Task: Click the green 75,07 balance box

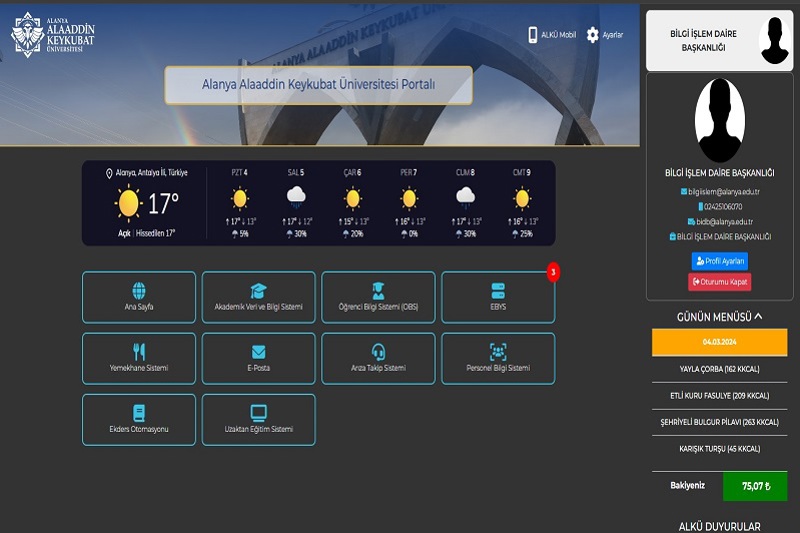Action: point(755,486)
